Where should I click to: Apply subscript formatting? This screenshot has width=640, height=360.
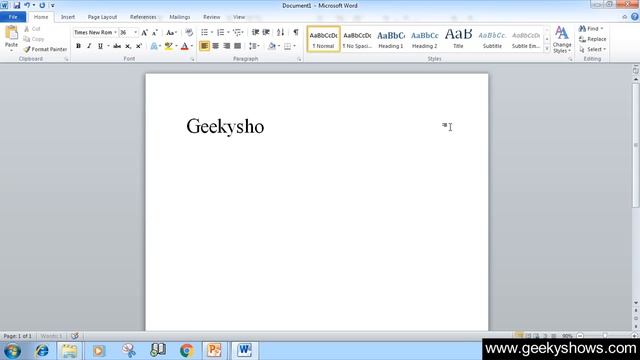[128, 46]
